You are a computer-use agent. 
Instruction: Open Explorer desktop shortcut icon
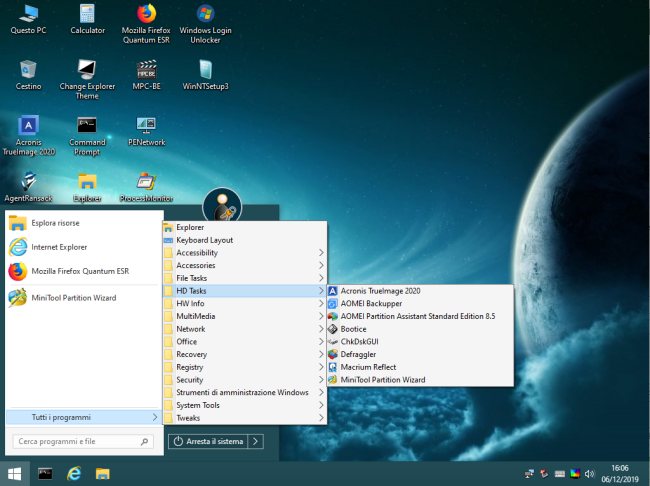pos(87,187)
